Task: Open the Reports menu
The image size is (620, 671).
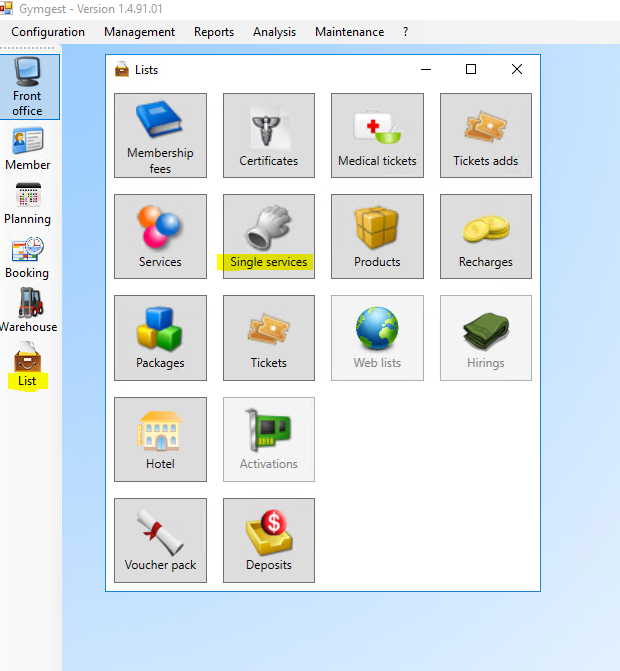Action: tap(214, 32)
